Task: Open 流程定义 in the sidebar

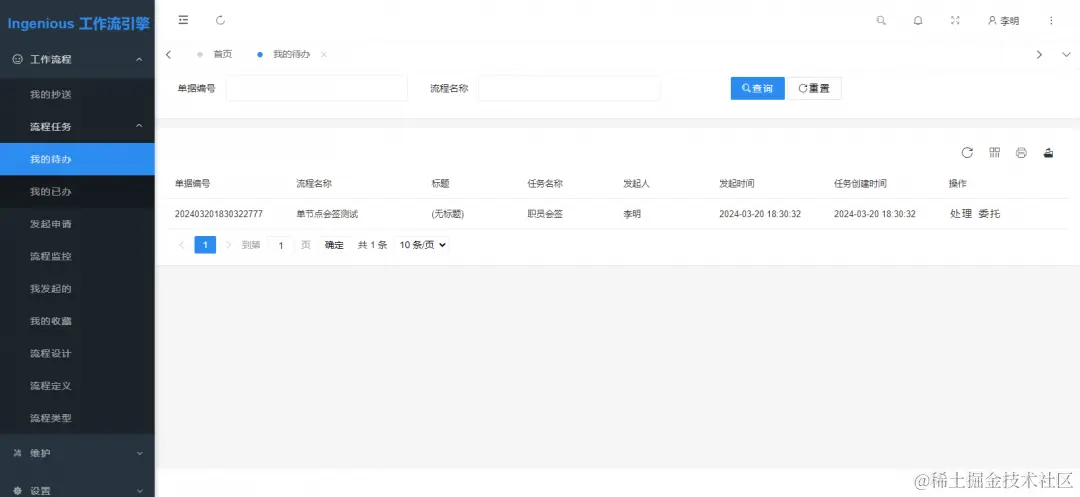Action: 77,385
